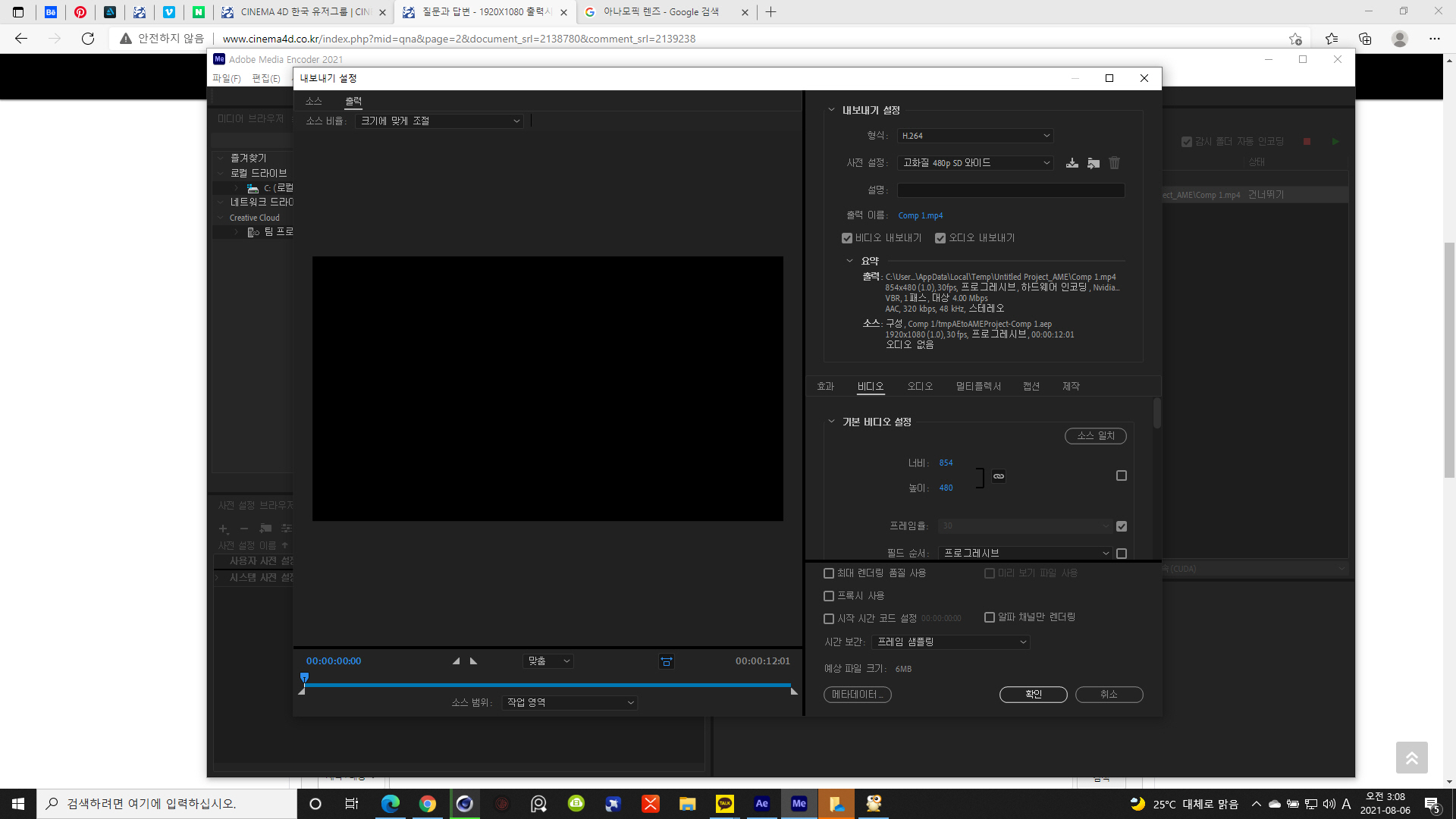Open File Explorer from the taskbar
The height and width of the screenshot is (819, 1456).
687,804
